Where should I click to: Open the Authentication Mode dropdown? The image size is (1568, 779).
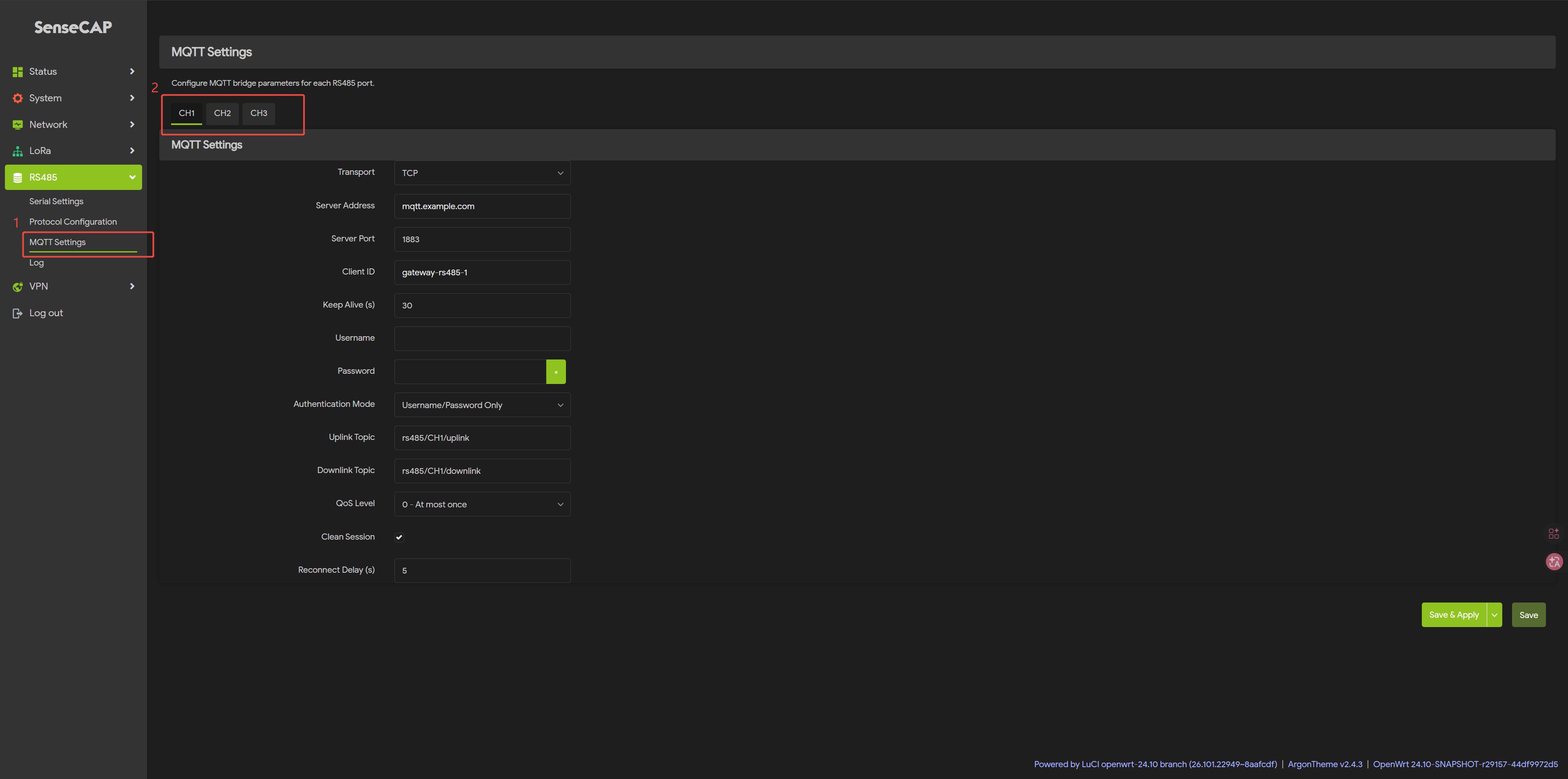482,405
